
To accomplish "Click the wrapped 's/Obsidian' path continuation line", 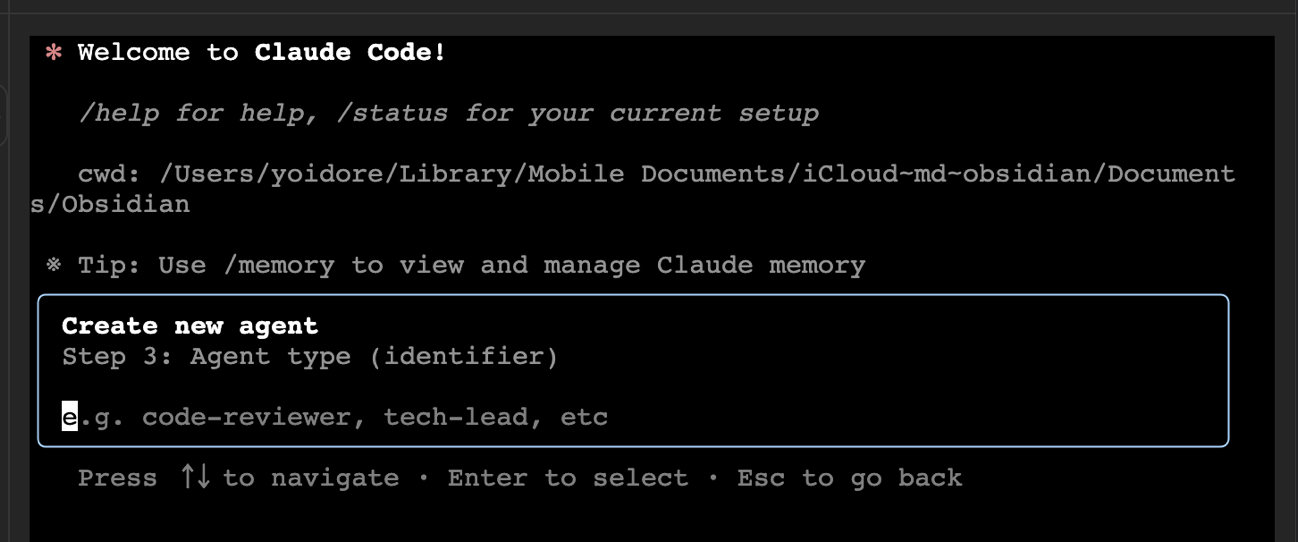I will 110,204.
